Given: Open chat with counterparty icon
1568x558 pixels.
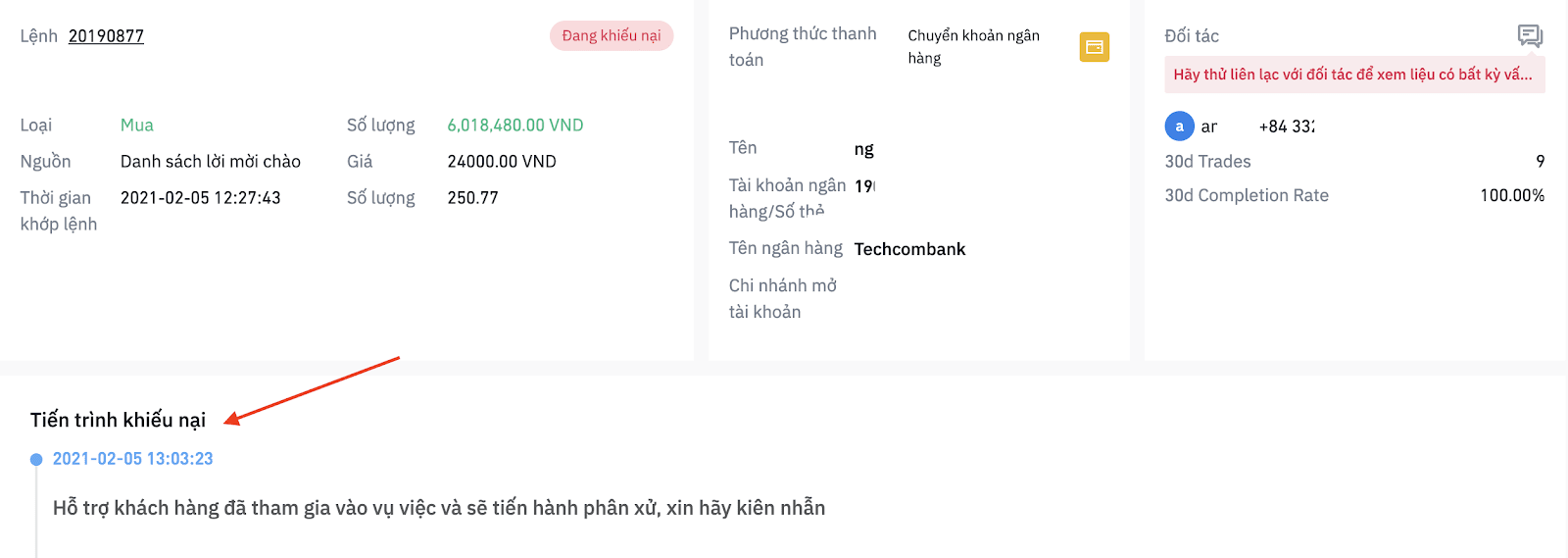Looking at the screenshot, I should pyautogui.click(x=1530, y=36).
